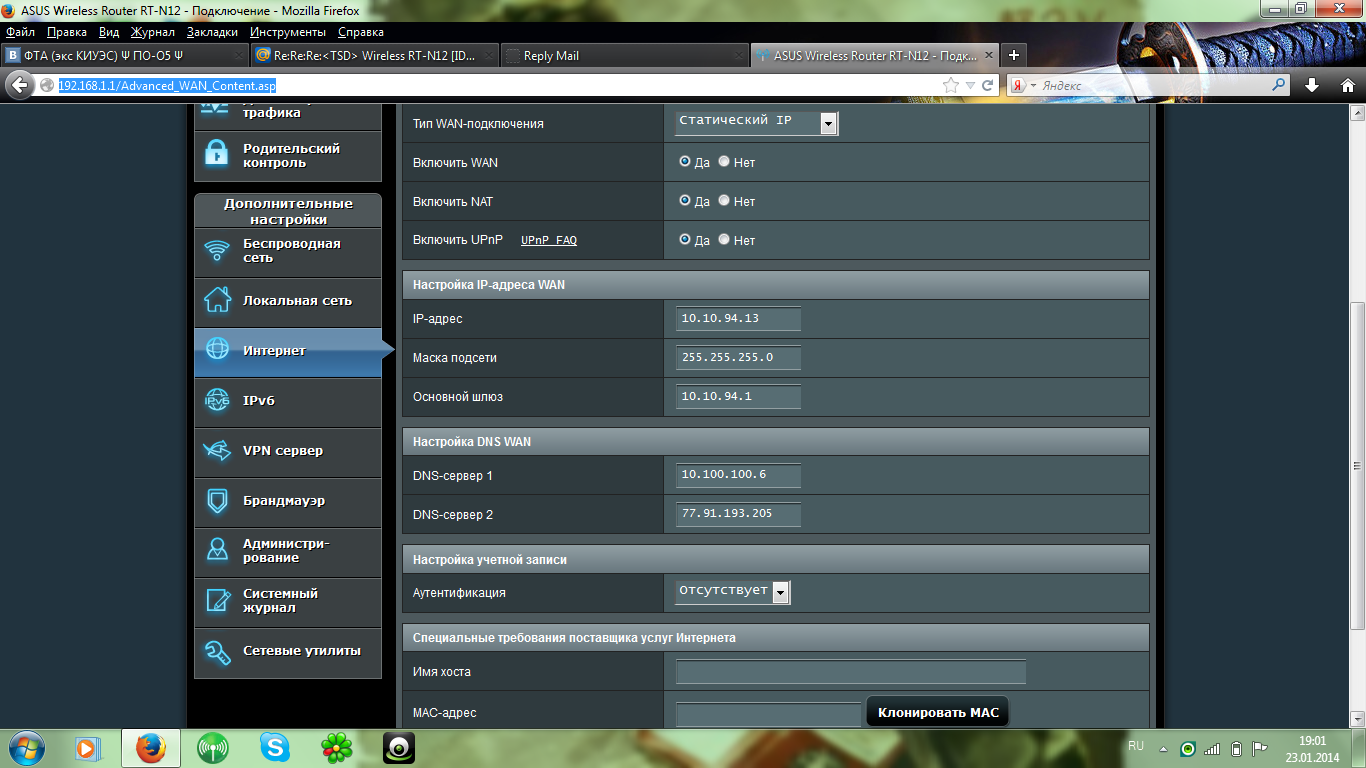Screen dimensions: 1366x768
Task: Click the Маска подсети input field
Action: tap(739, 357)
